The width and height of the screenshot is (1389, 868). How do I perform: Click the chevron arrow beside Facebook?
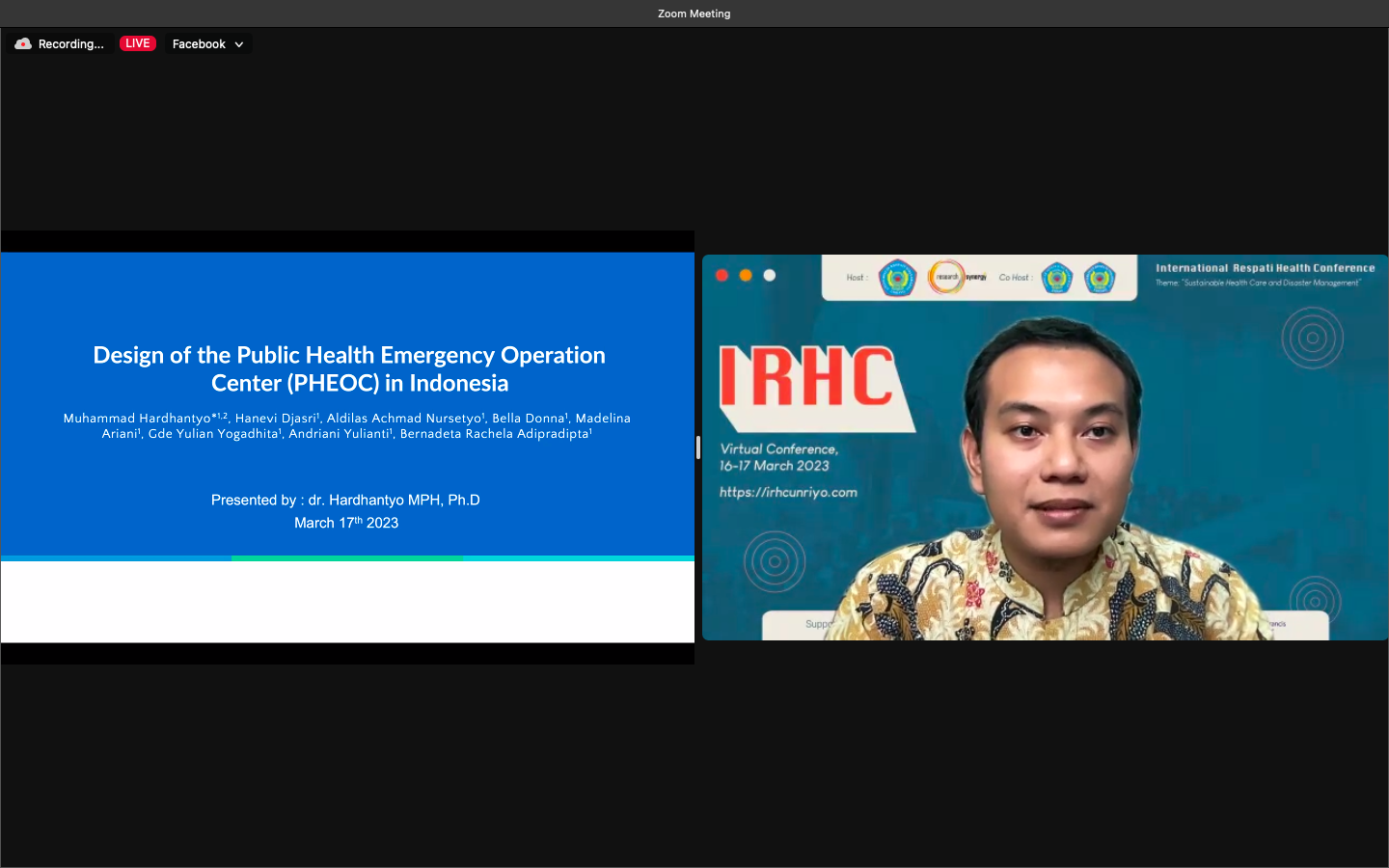pyautogui.click(x=239, y=44)
